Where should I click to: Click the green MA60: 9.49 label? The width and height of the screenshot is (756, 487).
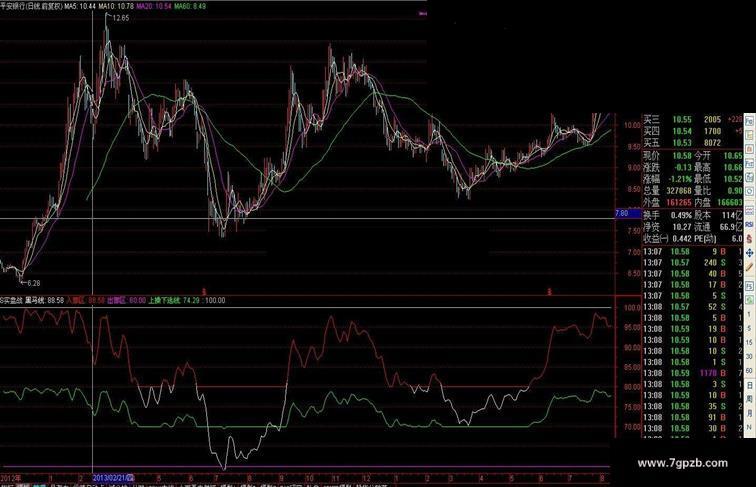pyautogui.click(x=190, y=6)
